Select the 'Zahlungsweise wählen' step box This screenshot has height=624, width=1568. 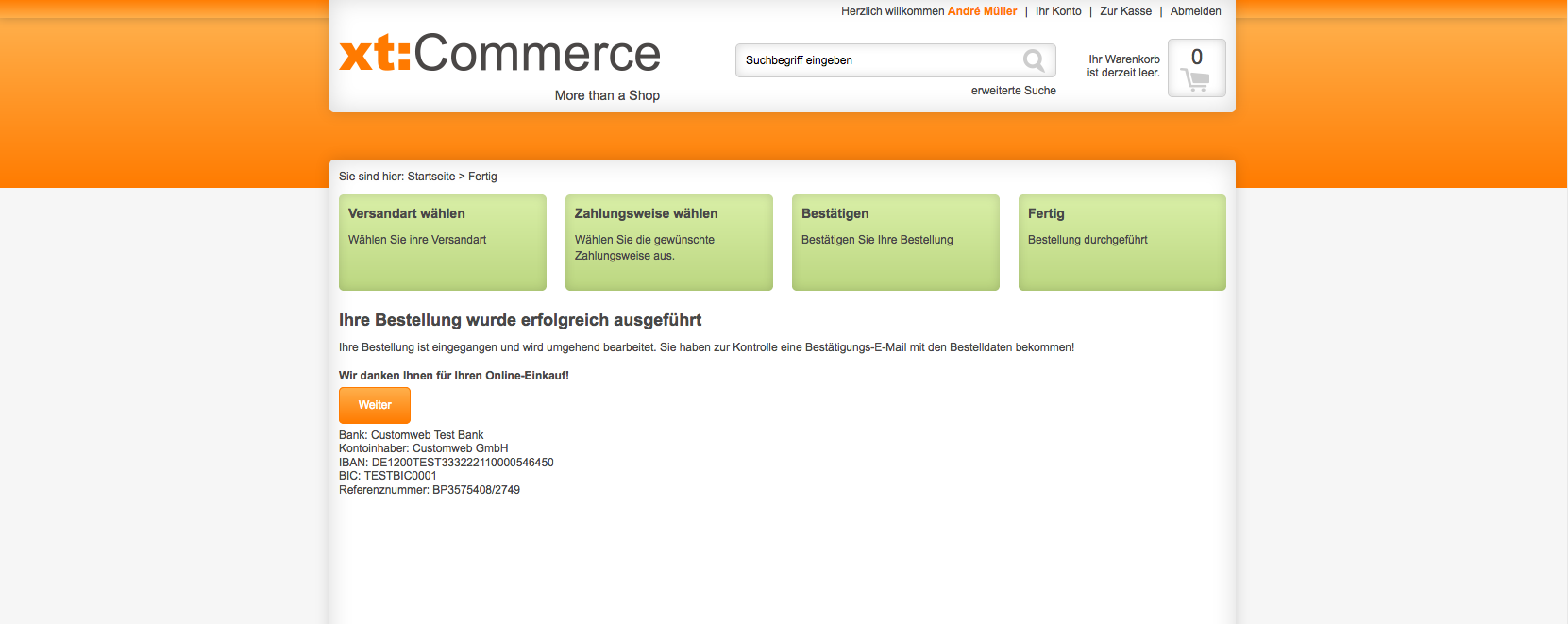668,242
